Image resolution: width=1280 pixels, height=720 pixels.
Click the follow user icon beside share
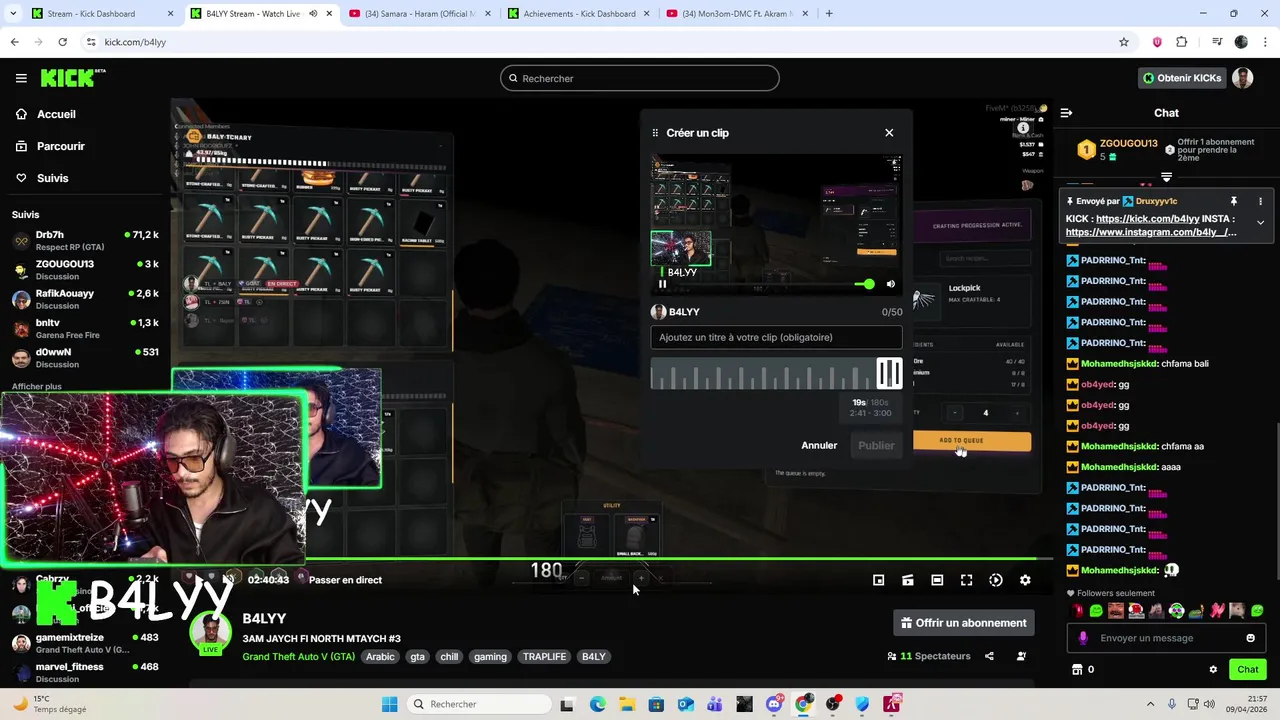click(x=1021, y=656)
